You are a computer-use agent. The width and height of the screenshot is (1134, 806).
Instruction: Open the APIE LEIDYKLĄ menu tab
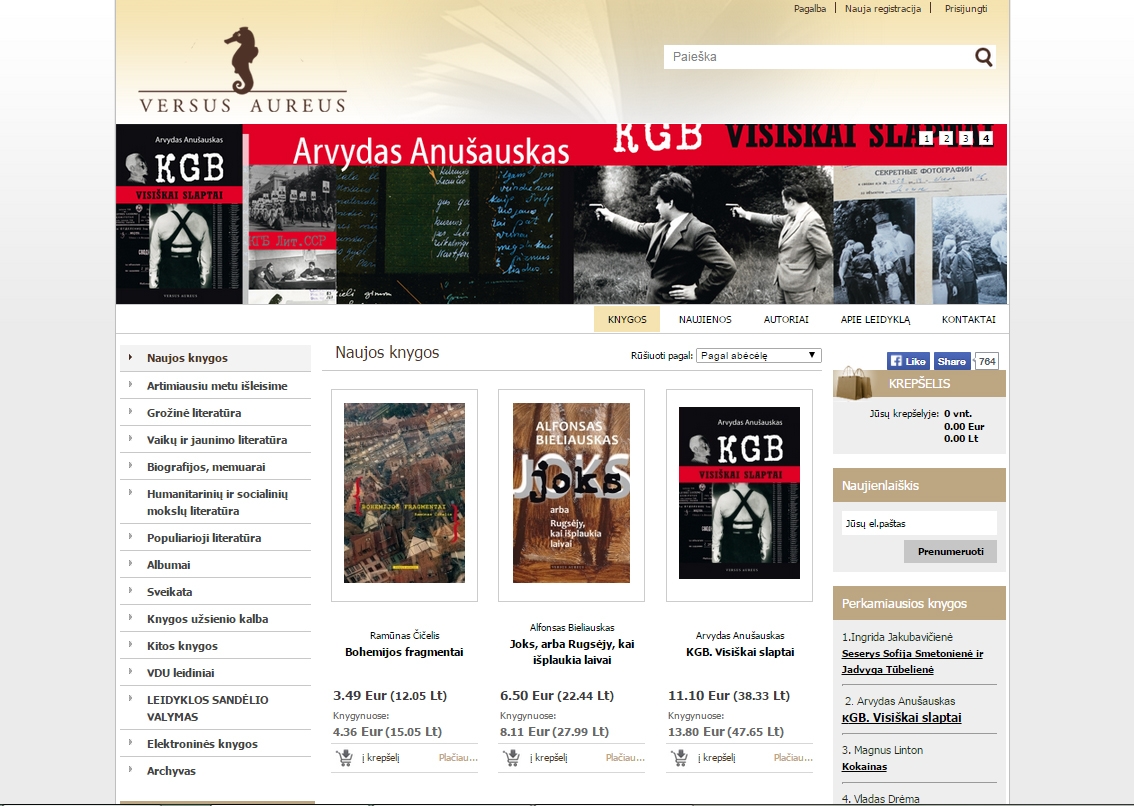pyautogui.click(x=875, y=319)
